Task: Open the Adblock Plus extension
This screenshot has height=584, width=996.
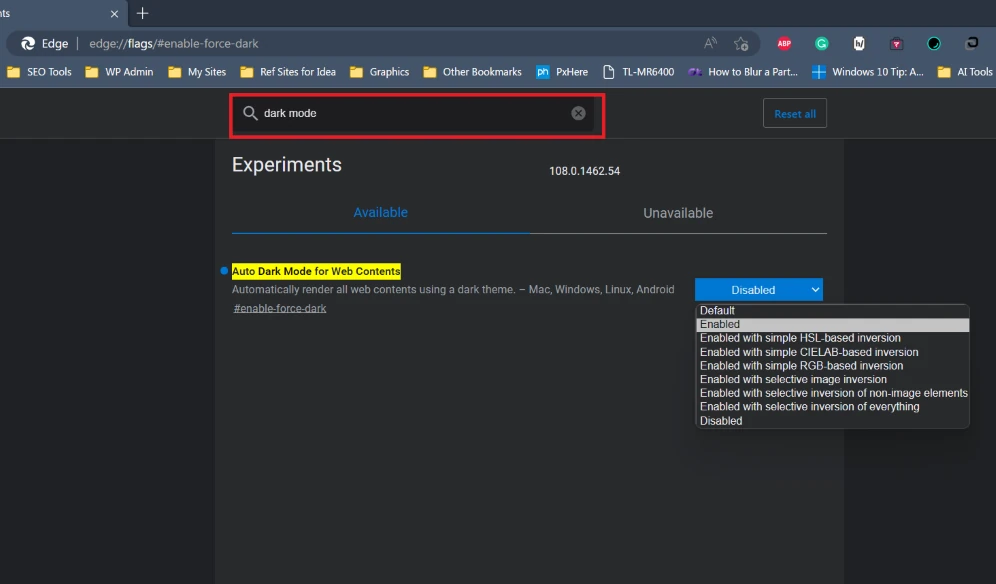Action: (x=784, y=43)
